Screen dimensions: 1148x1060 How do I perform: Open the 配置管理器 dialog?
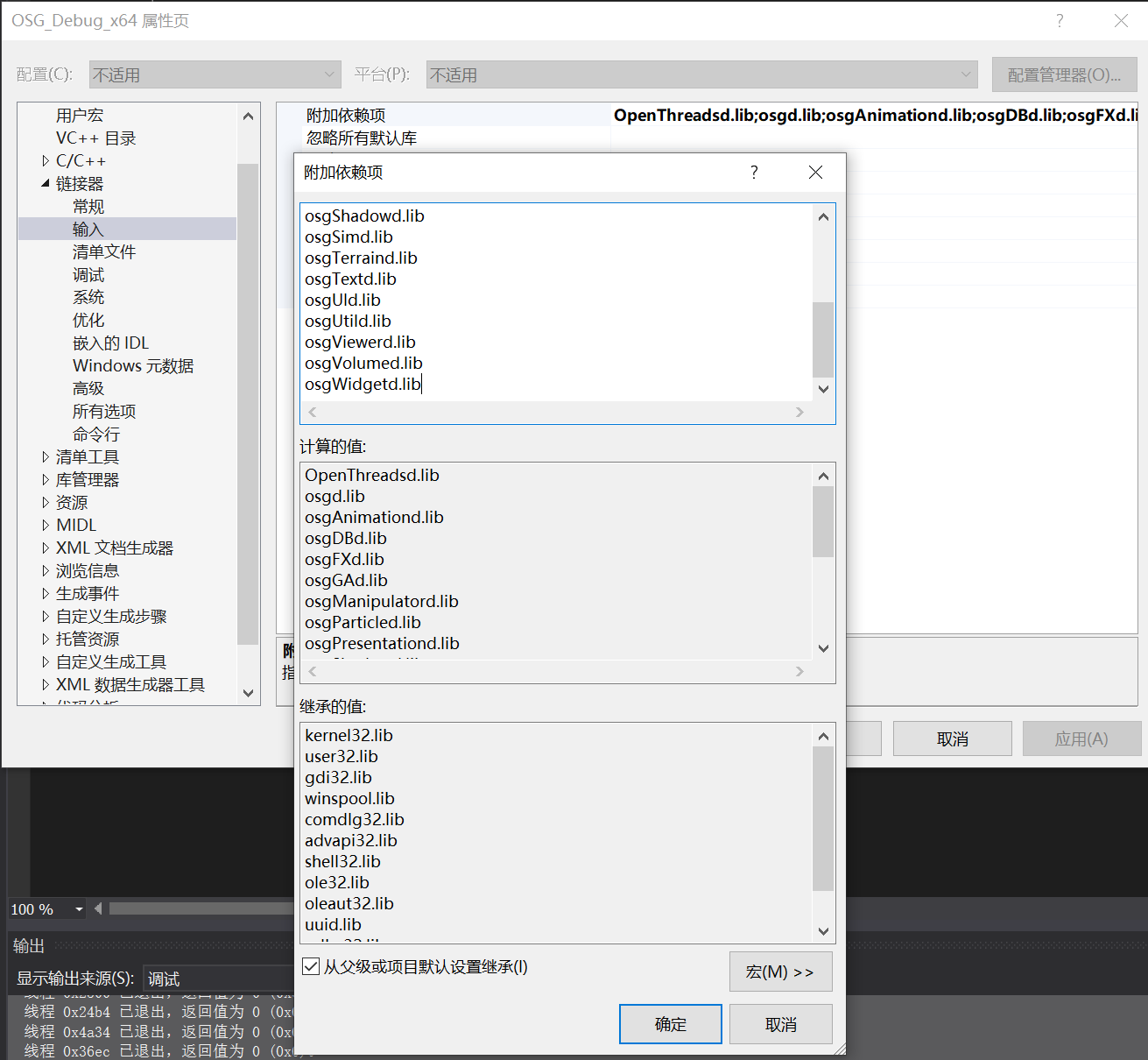pyautogui.click(x=1064, y=74)
